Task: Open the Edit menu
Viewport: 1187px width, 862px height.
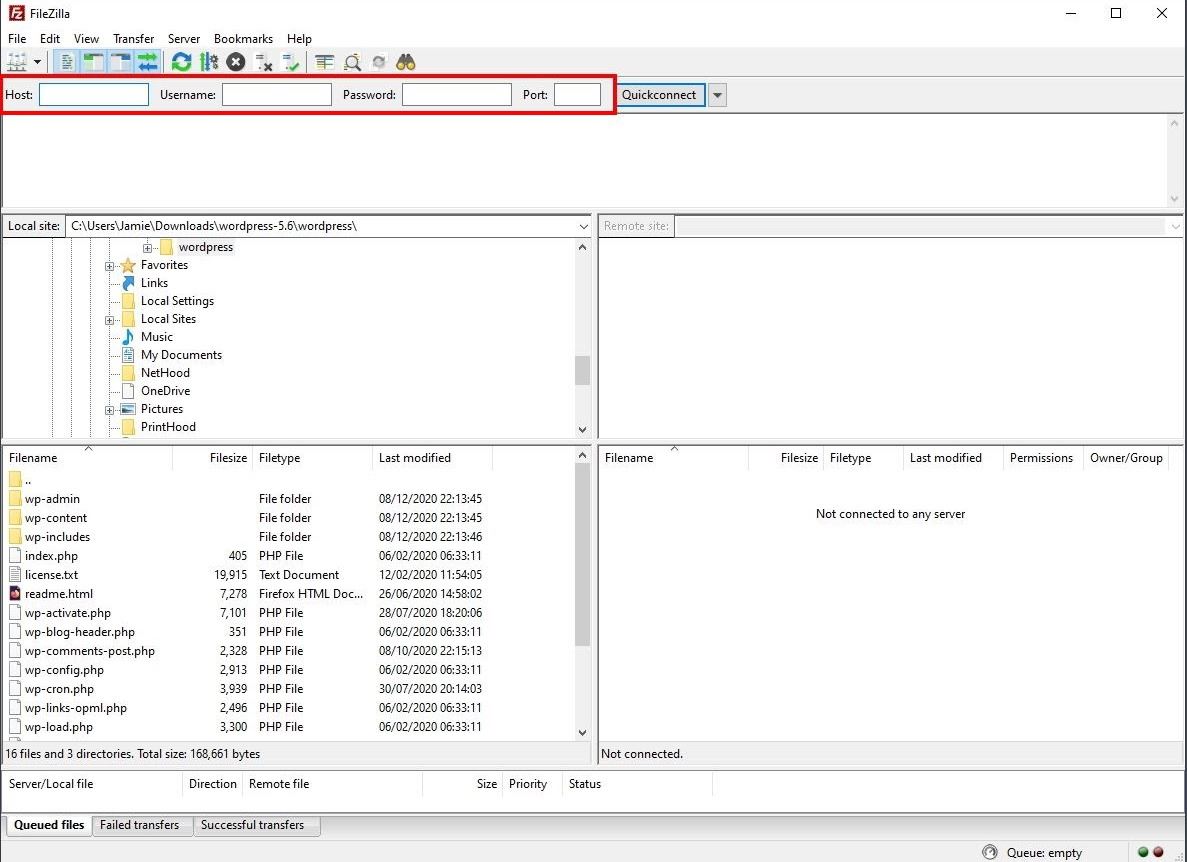Action: (50, 39)
